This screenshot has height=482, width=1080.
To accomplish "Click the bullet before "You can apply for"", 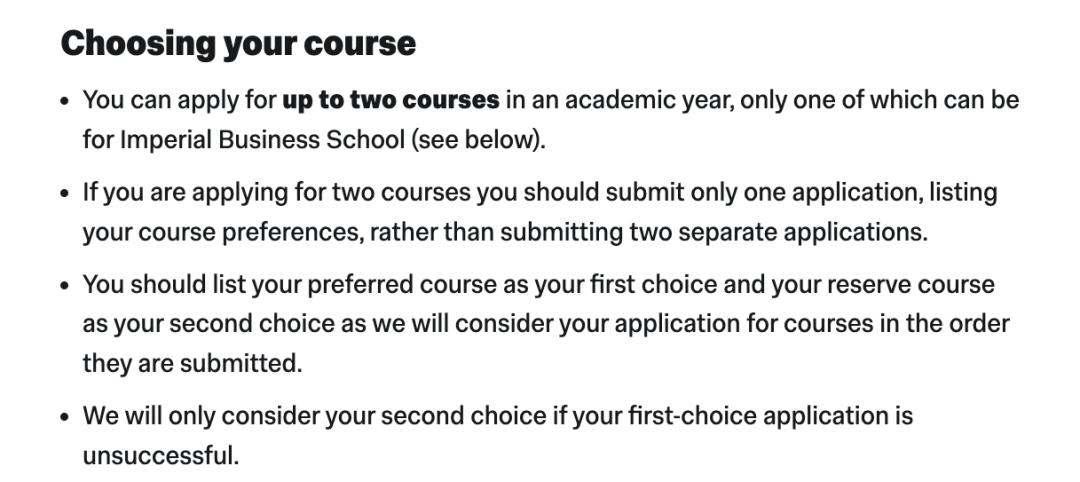I will pos(65,101).
